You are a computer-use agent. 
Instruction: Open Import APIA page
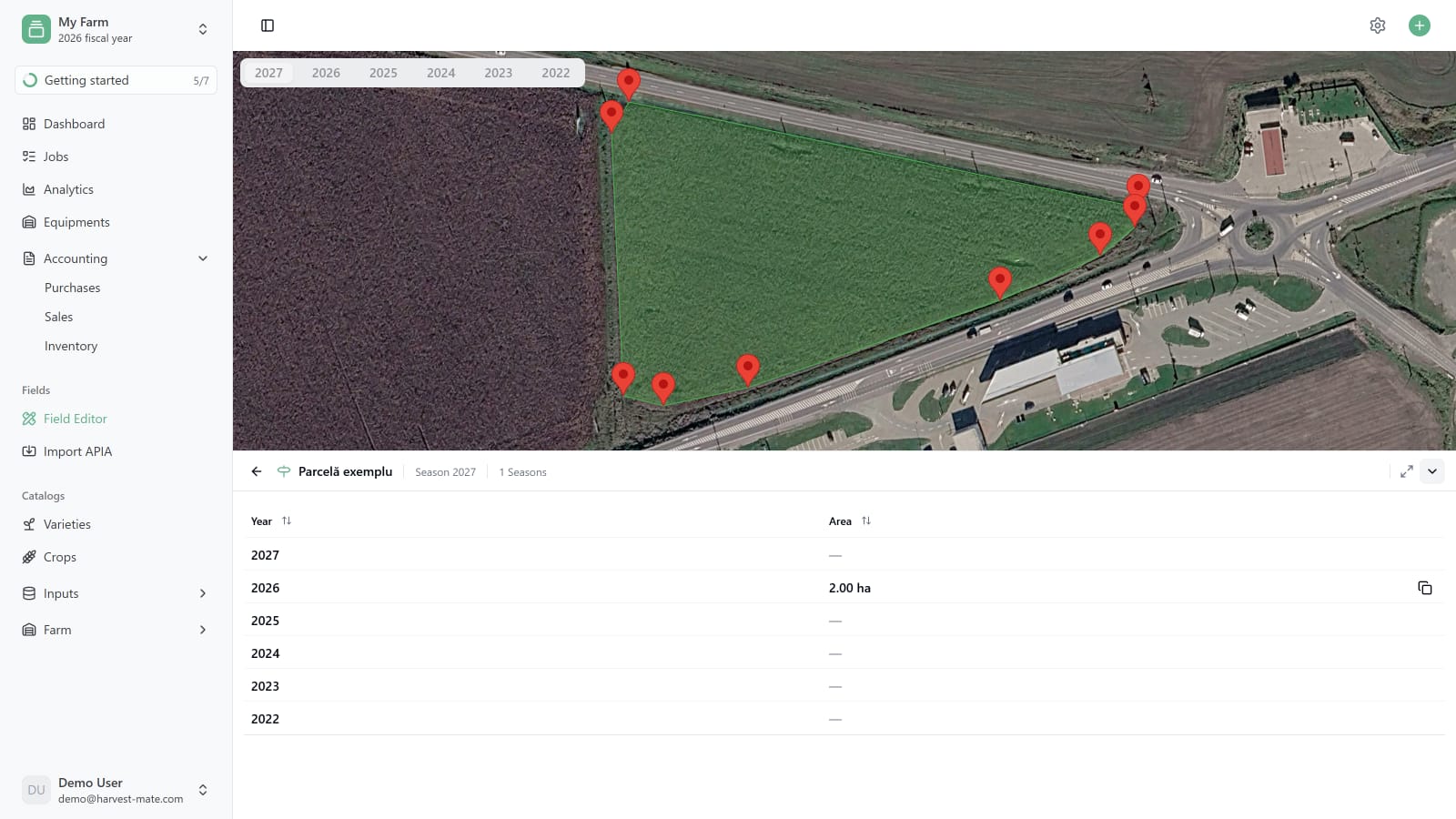tap(116, 451)
